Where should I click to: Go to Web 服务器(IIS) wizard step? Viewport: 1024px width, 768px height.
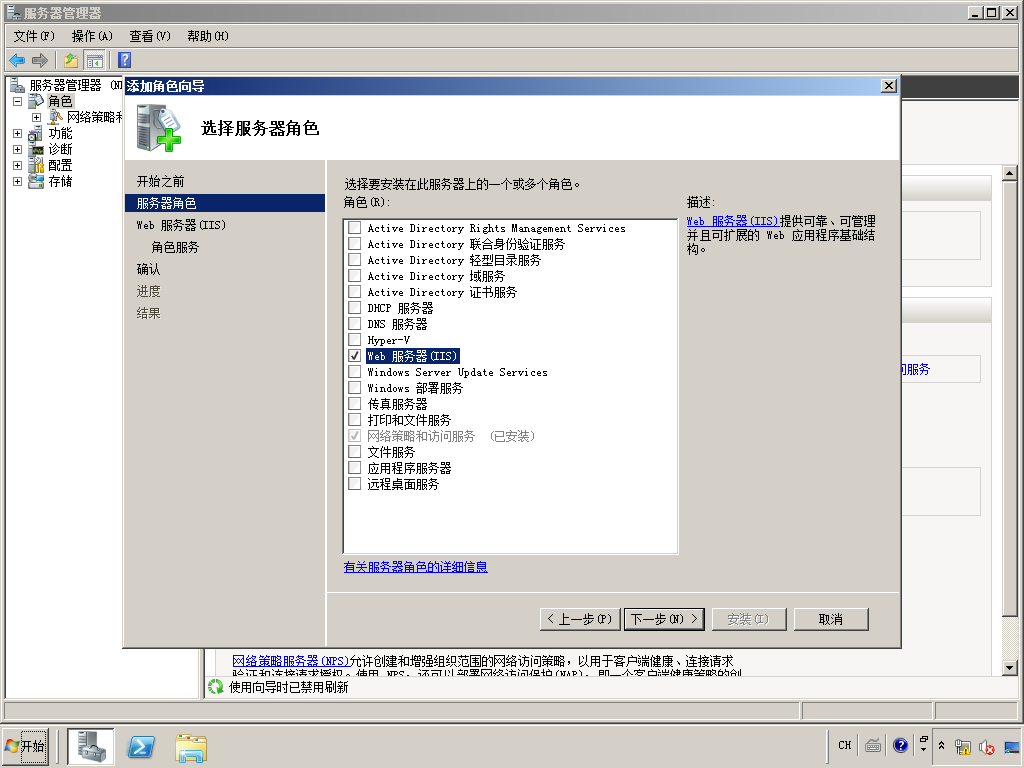pyautogui.click(x=181, y=225)
